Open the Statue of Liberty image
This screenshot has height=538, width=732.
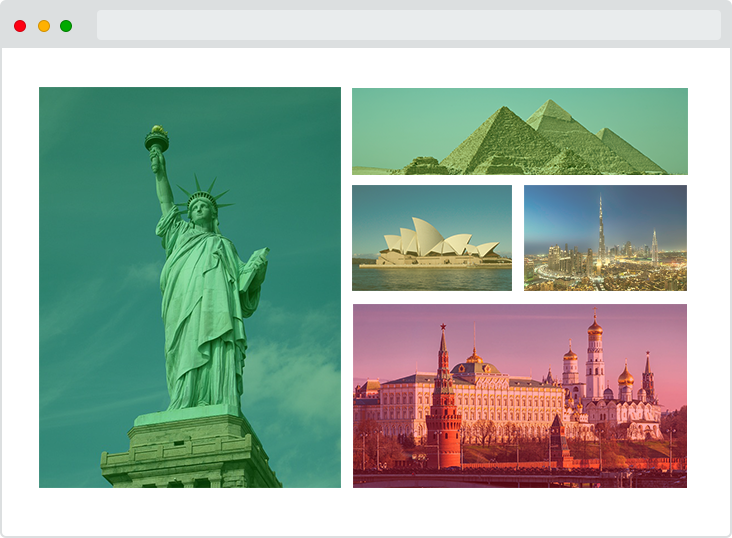(190, 287)
